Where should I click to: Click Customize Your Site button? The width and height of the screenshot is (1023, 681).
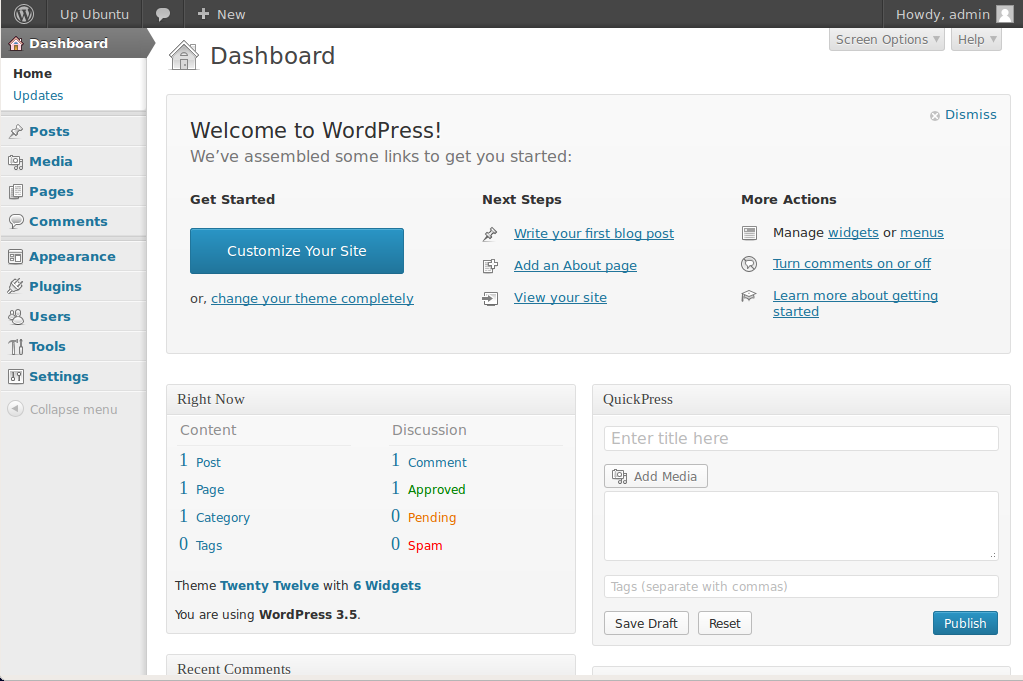click(x=297, y=251)
